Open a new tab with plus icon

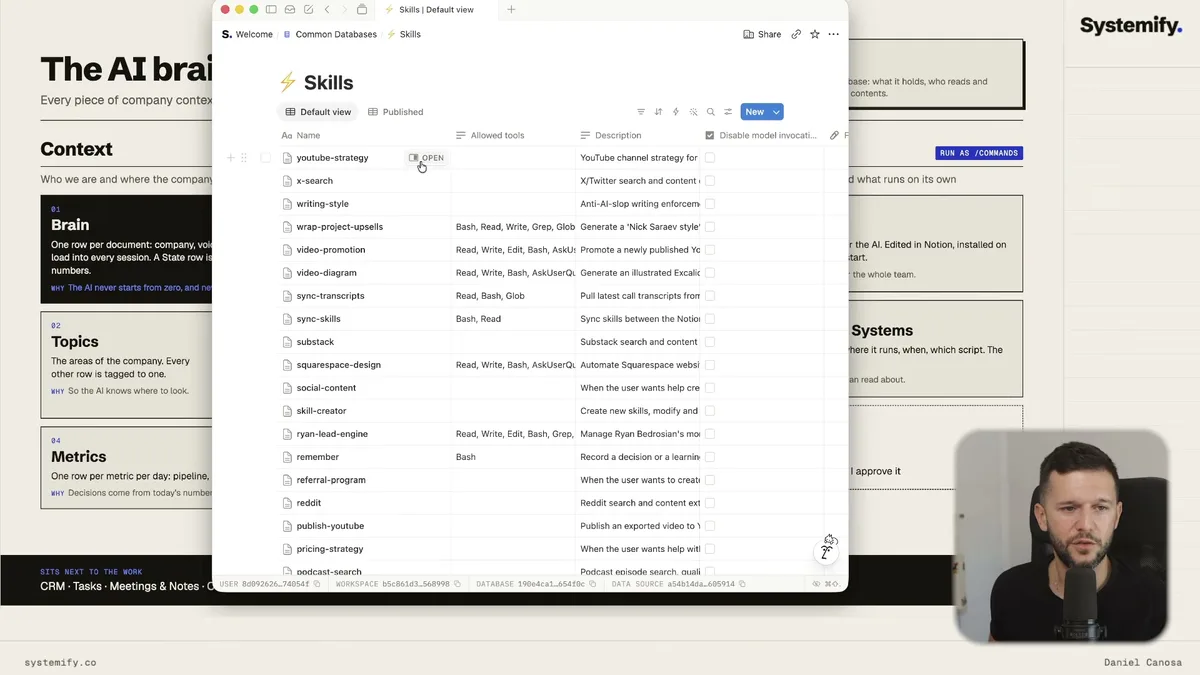[x=511, y=10]
